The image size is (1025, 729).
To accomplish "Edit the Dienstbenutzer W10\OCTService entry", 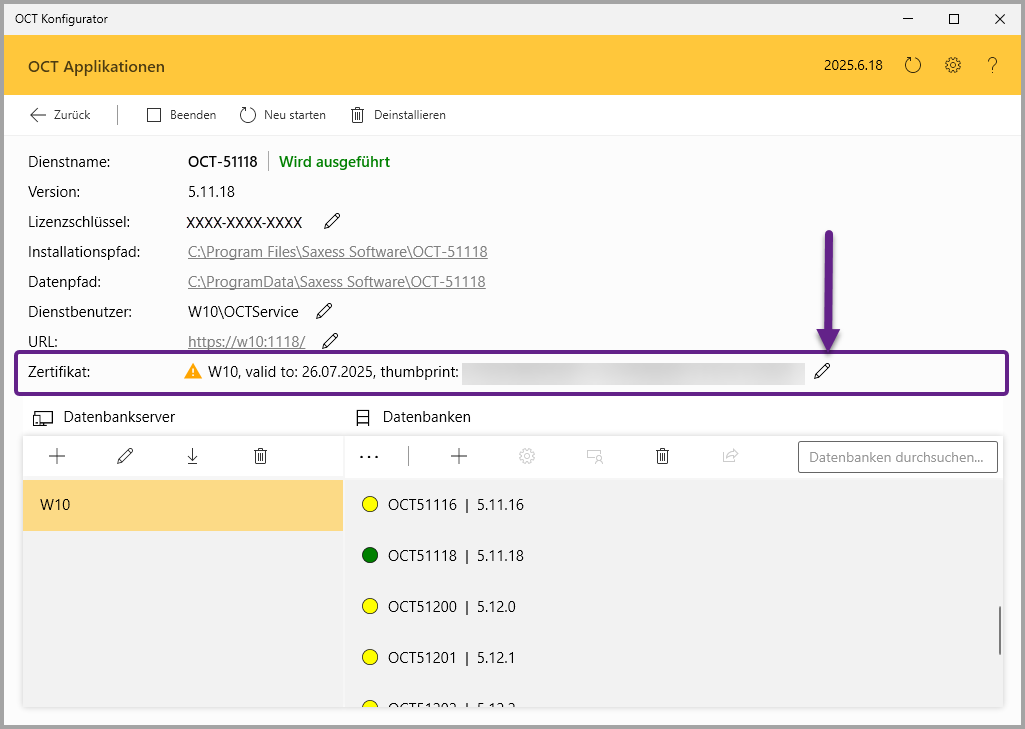I will (324, 312).
